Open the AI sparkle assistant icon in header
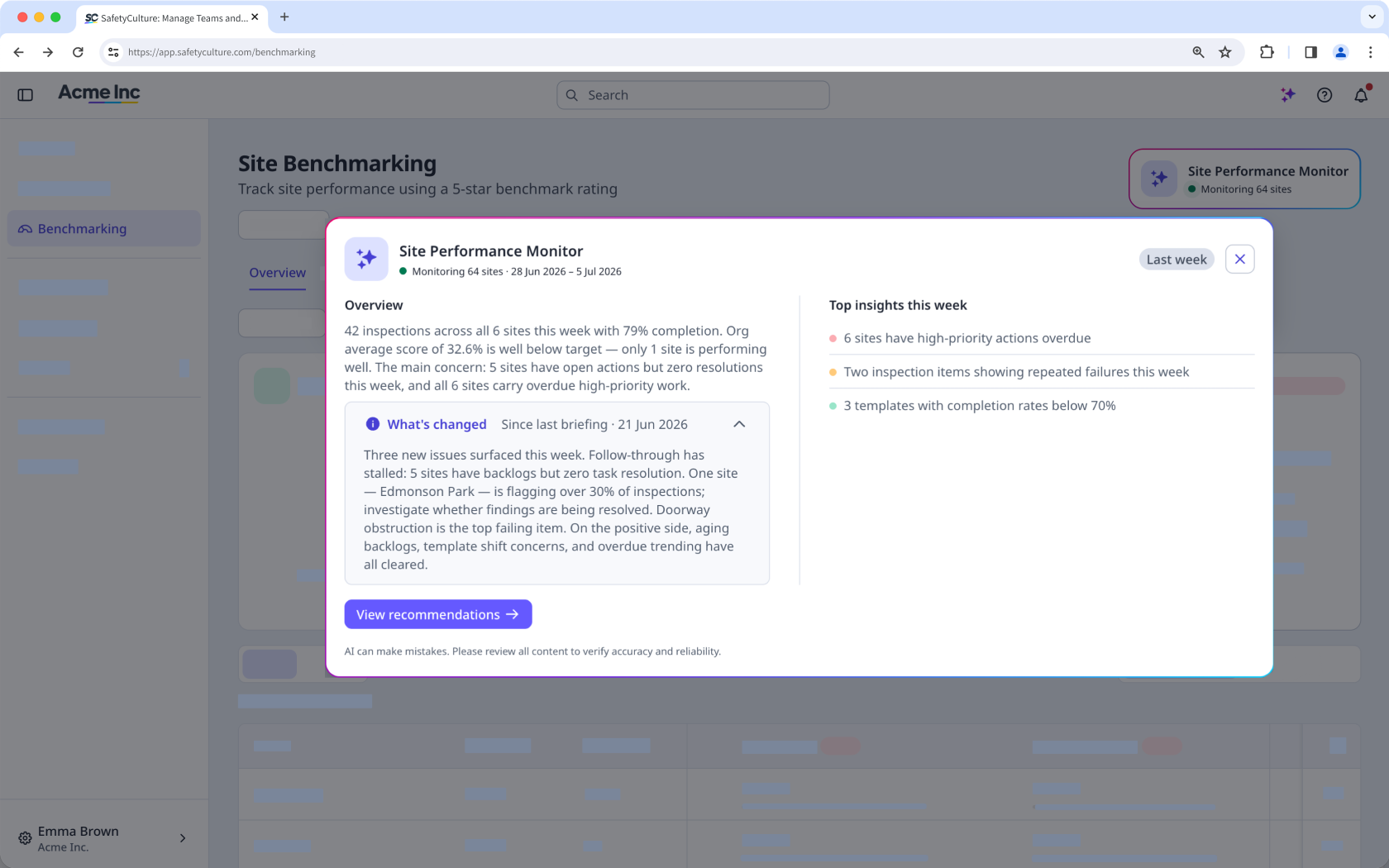The height and width of the screenshot is (868, 1389). point(1287,95)
